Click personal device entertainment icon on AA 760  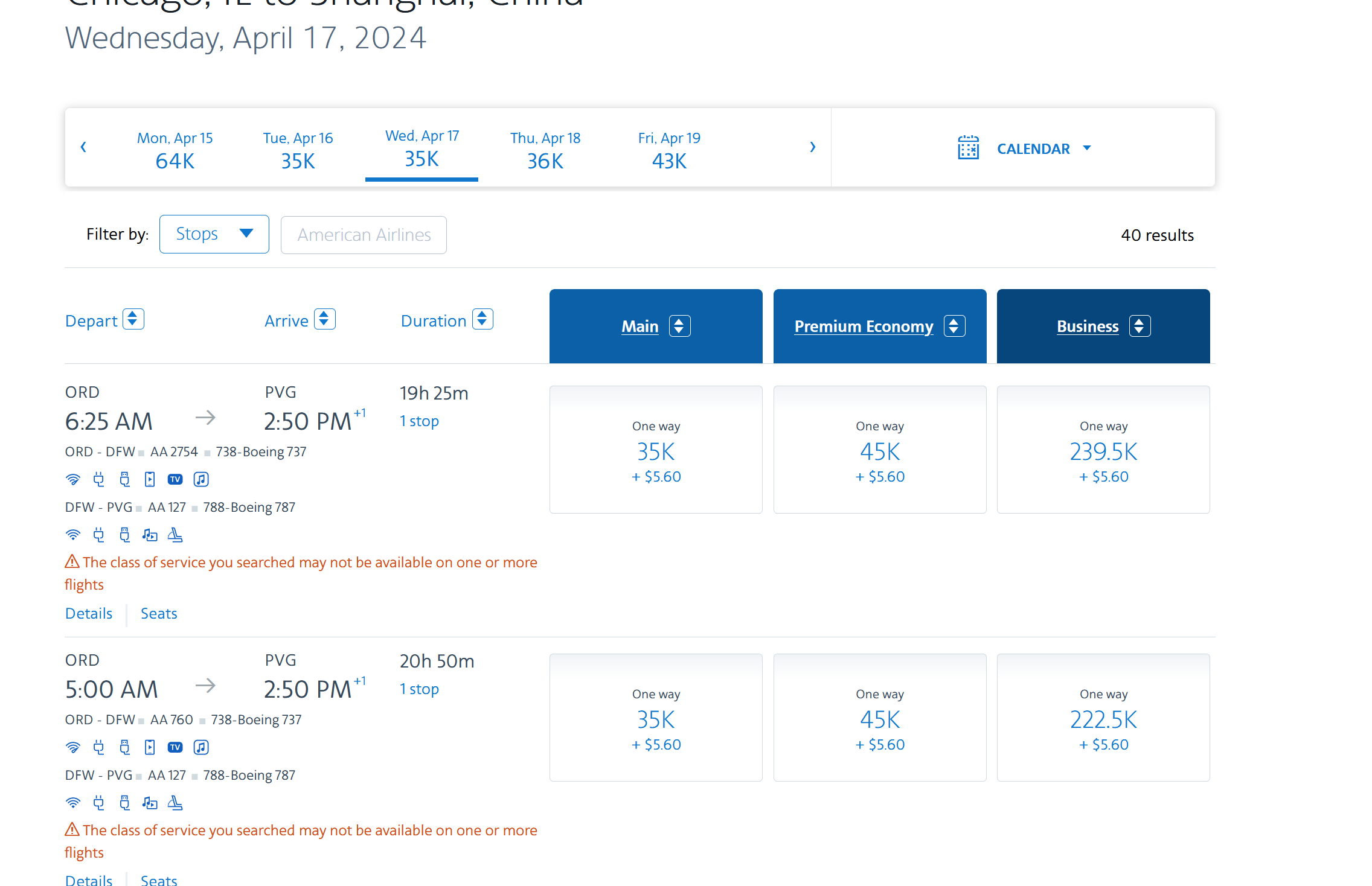click(x=150, y=747)
